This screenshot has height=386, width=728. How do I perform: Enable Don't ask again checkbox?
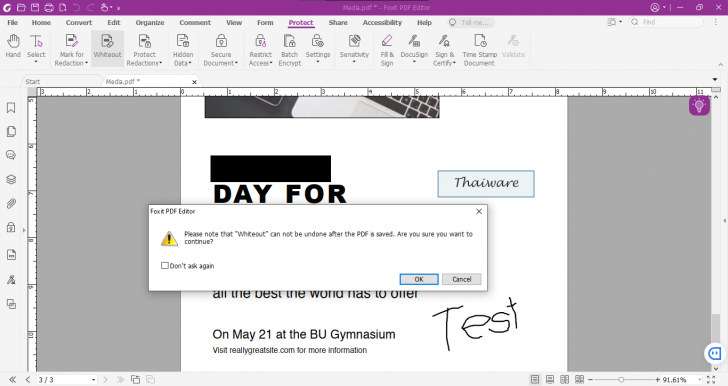(x=164, y=266)
